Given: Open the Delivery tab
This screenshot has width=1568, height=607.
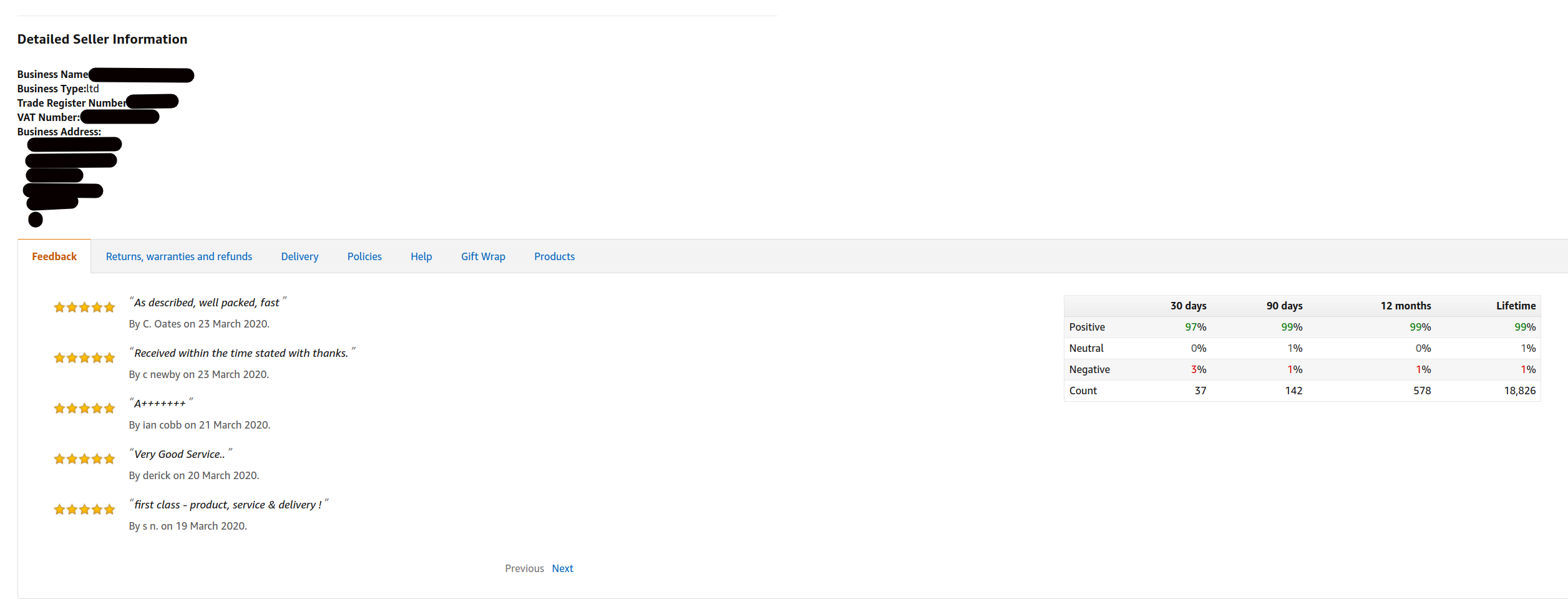Looking at the screenshot, I should tap(299, 256).
